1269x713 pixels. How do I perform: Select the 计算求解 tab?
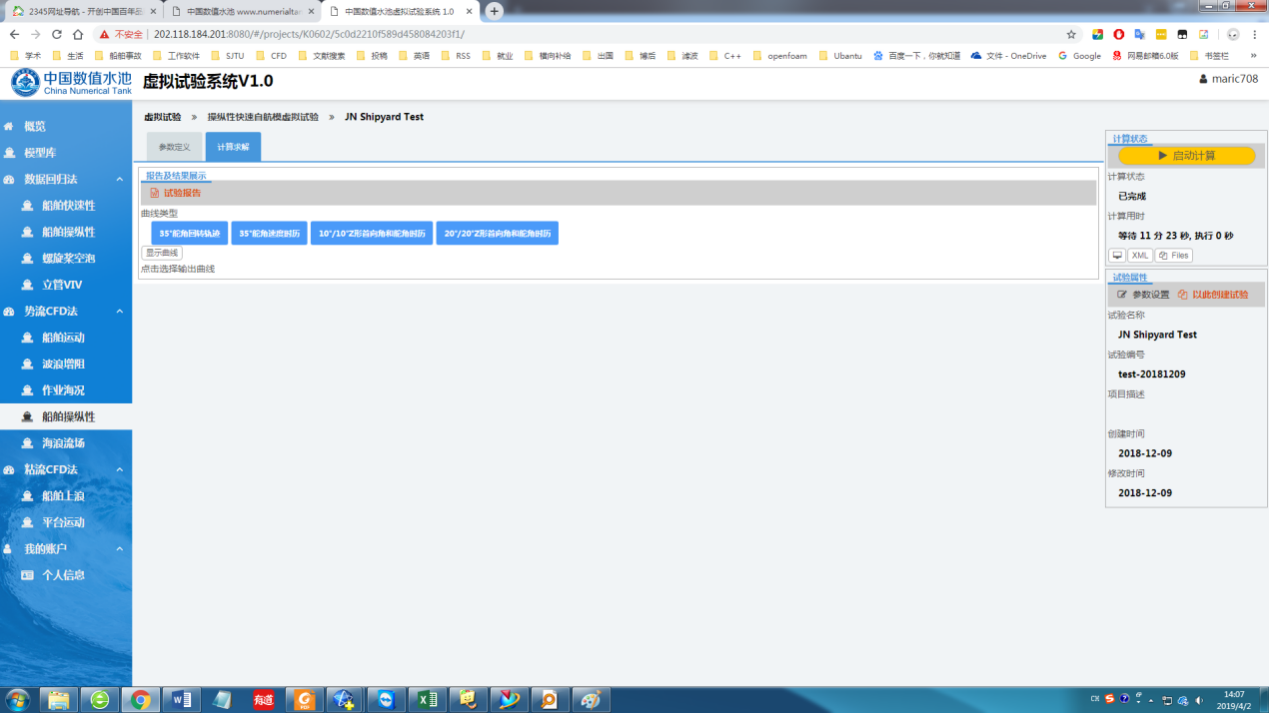click(233, 147)
